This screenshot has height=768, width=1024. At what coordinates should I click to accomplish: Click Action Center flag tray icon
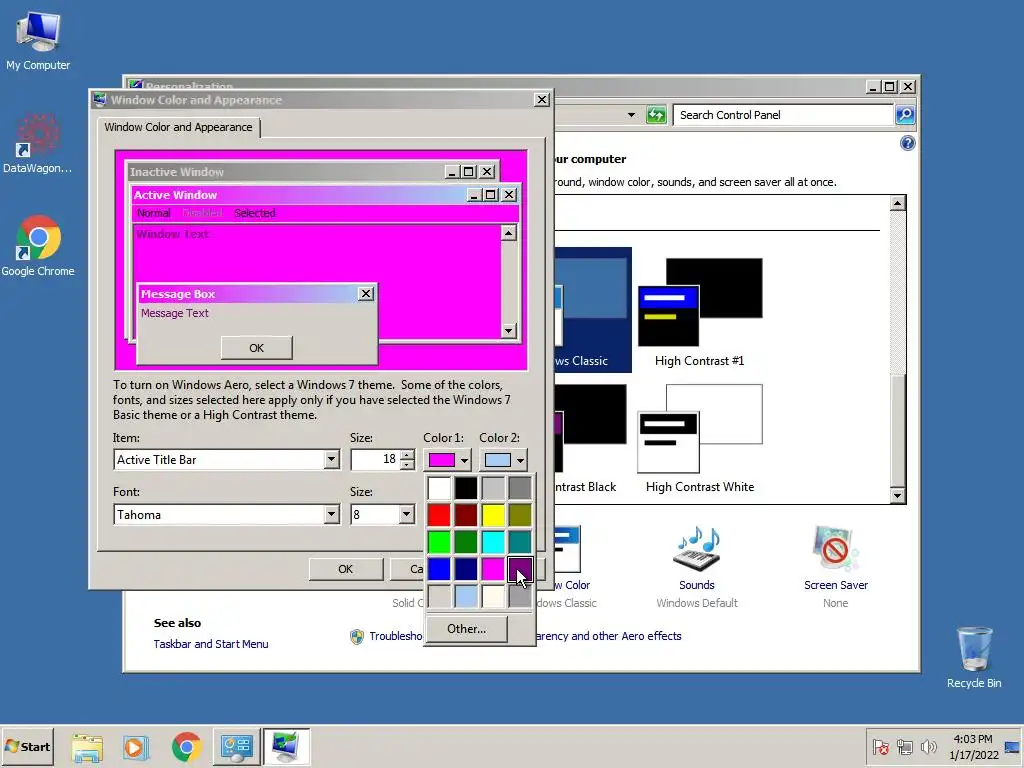pyautogui.click(x=880, y=746)
